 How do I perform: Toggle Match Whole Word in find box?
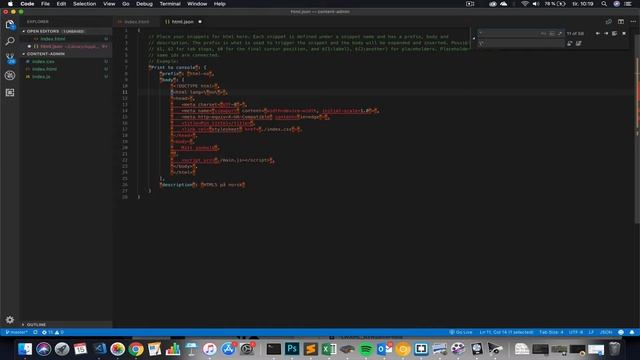551,33
